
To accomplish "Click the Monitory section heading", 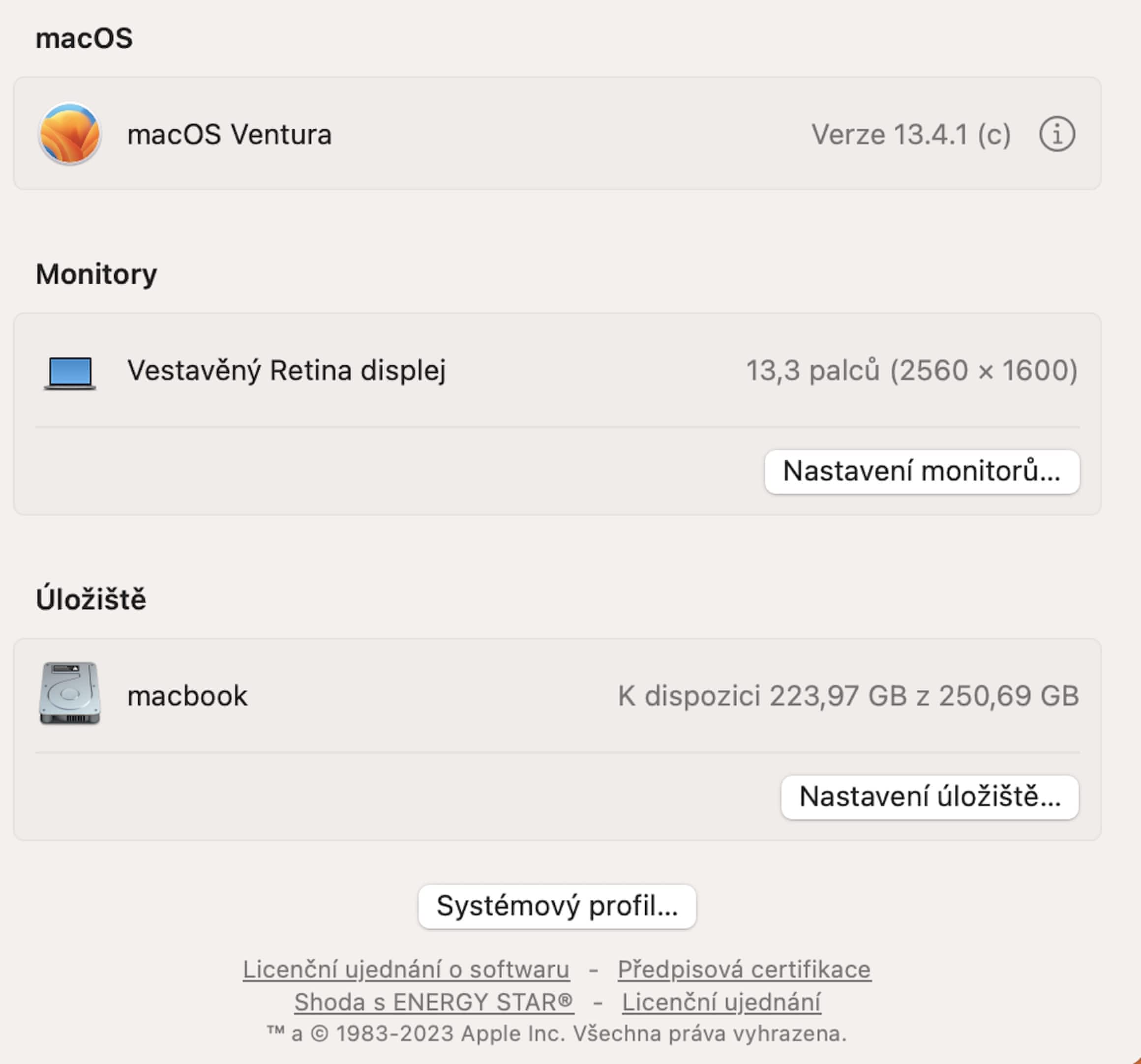I will click(x=96, y=274).
